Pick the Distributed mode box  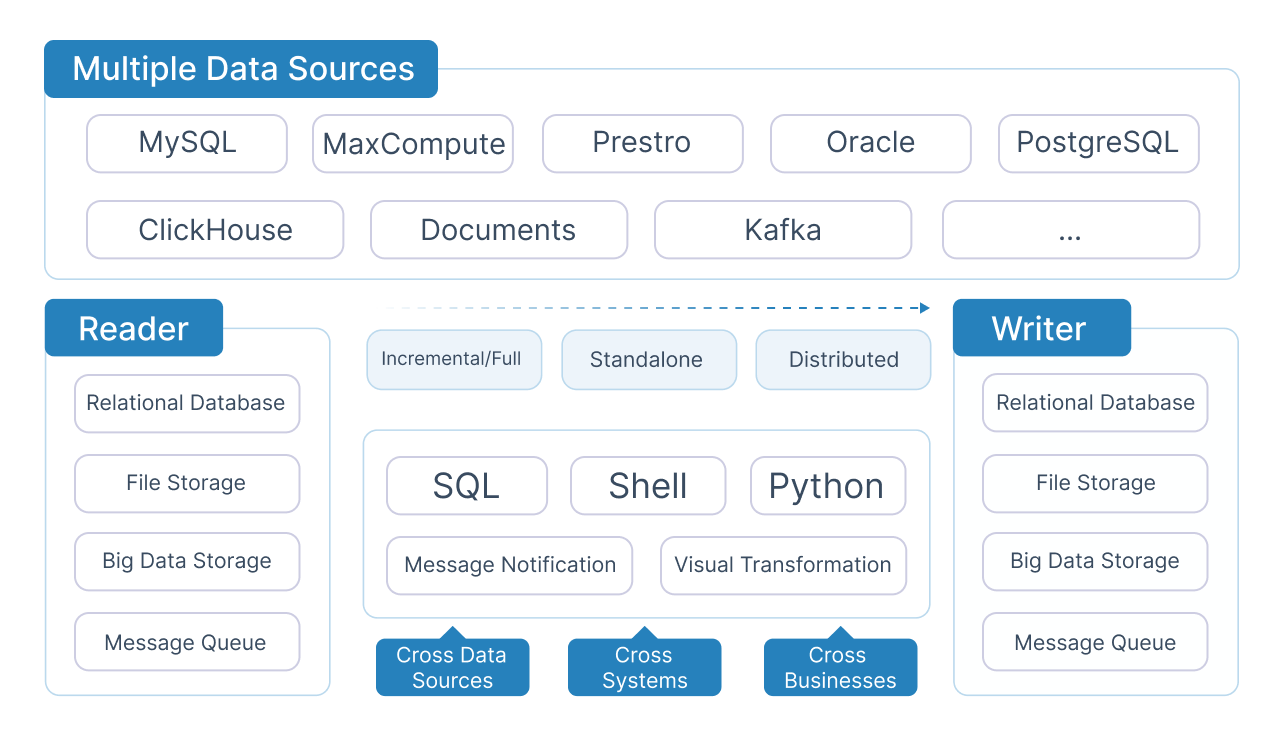coord(843,359)
